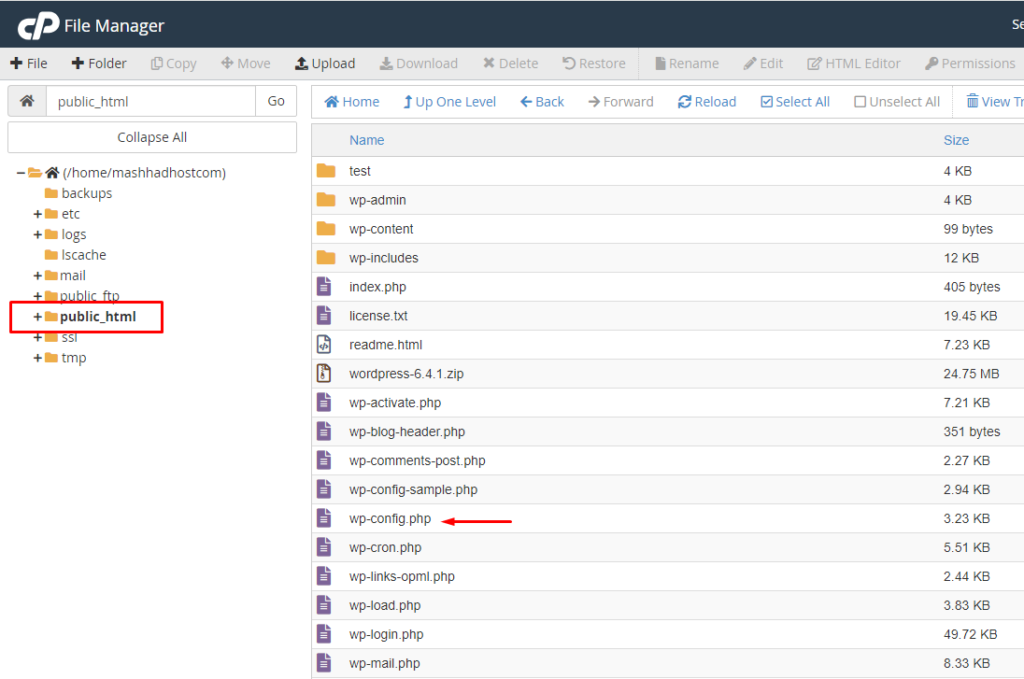Expand the etc folder in tree
The image size is (1024, 679).
click(x=38, y=214)
